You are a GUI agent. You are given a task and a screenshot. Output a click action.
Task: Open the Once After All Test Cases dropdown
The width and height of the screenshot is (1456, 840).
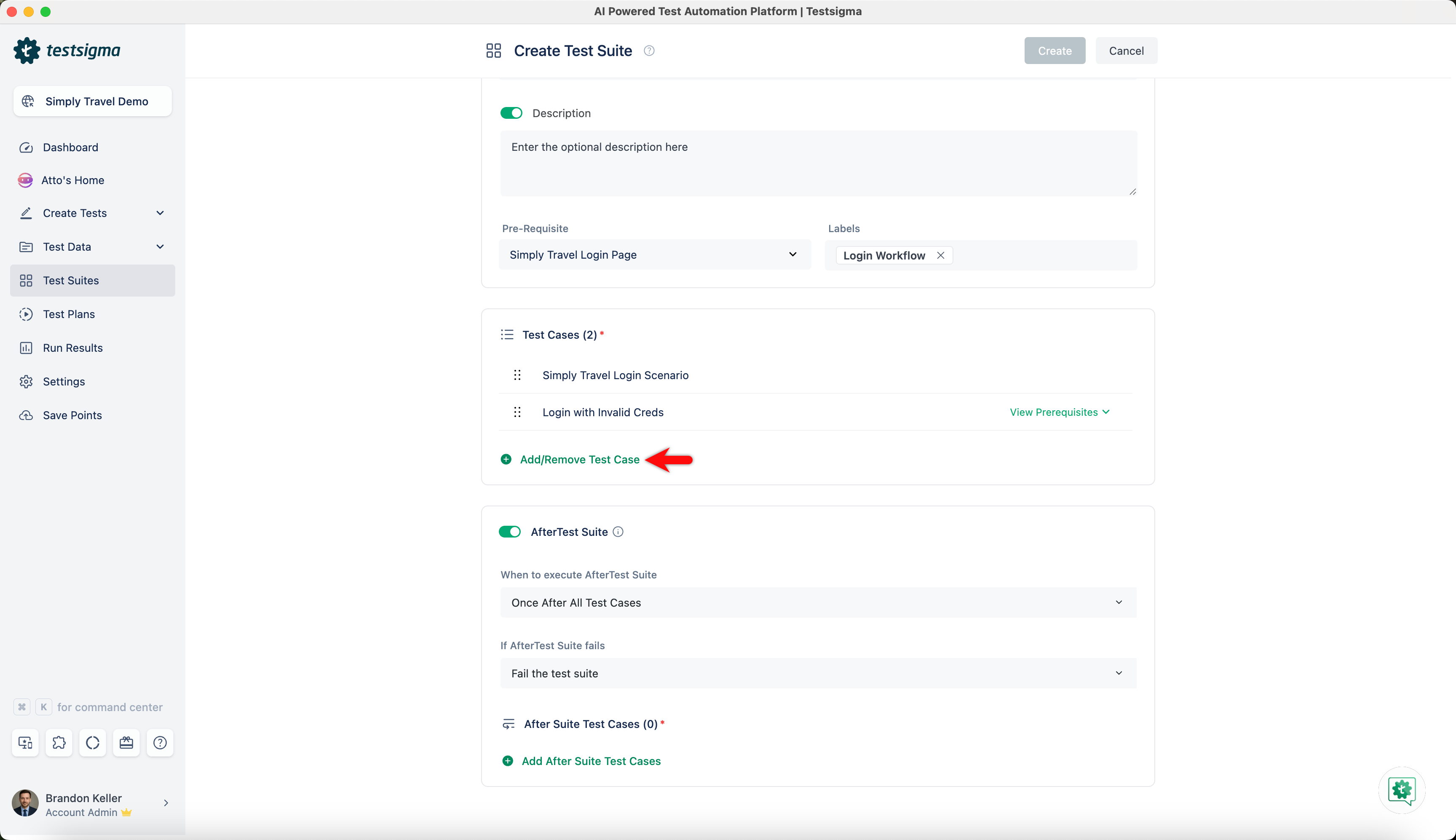click(817, 602)
